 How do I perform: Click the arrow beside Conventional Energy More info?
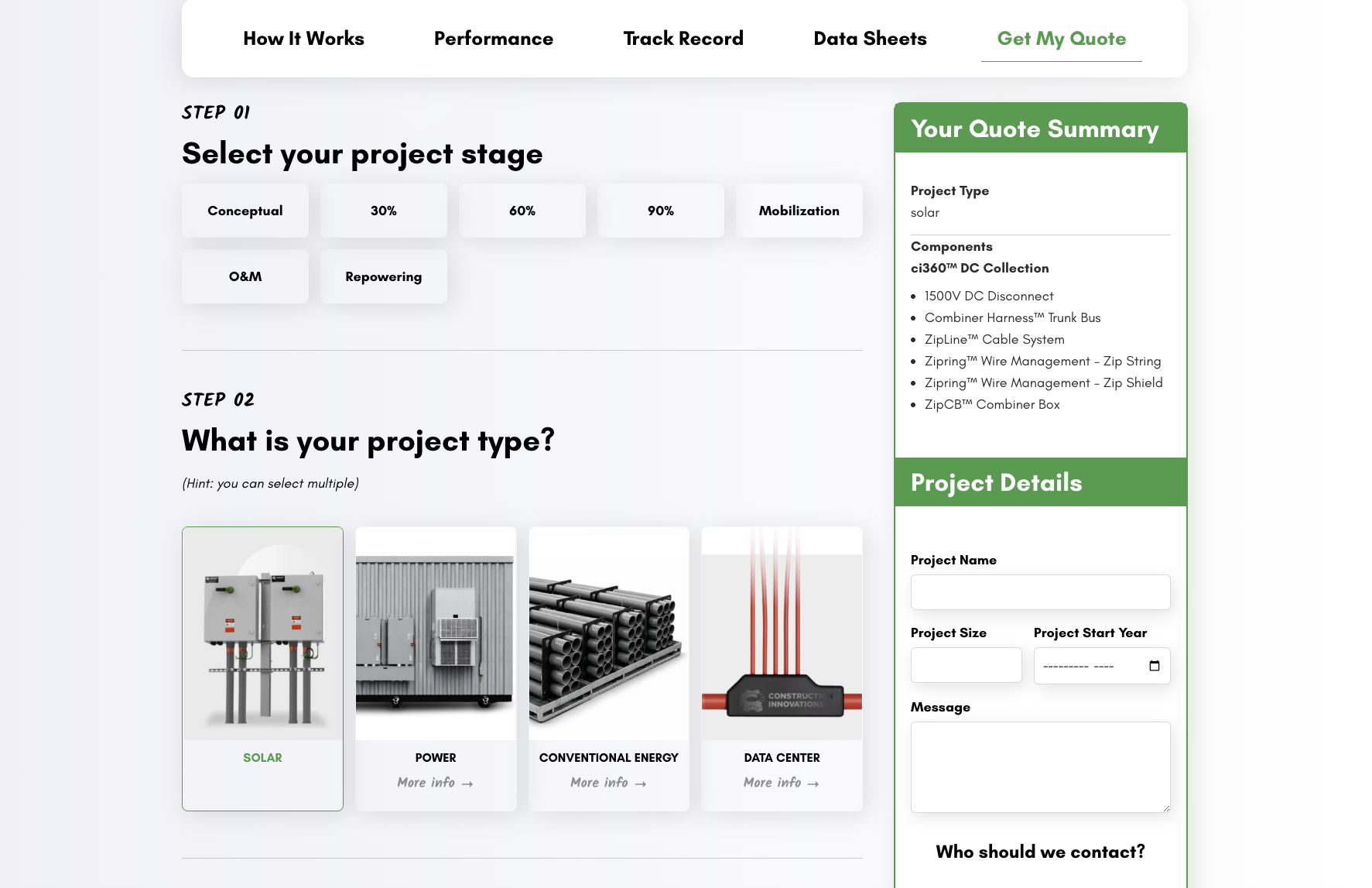click(x=641, y=783)
